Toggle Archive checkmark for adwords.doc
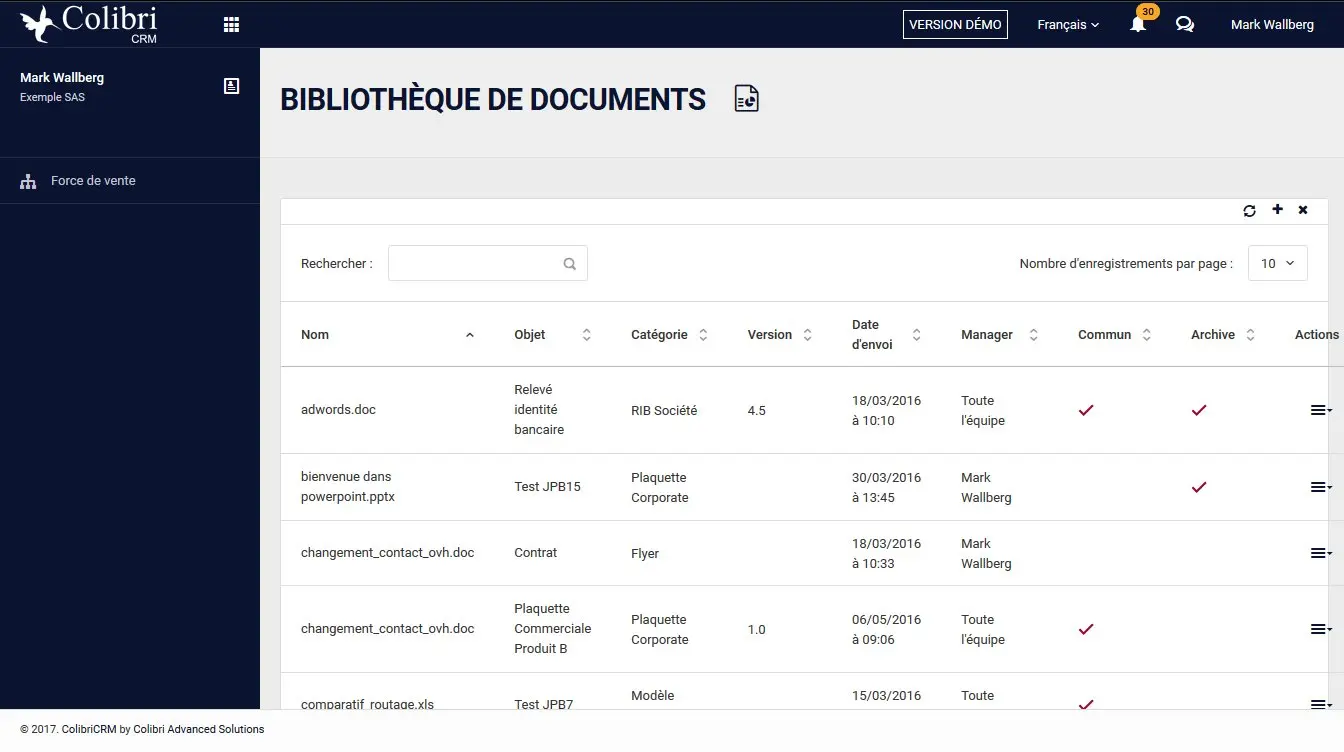Image resolution: width=1344 pixels, height=752 pixels. 1199,410
